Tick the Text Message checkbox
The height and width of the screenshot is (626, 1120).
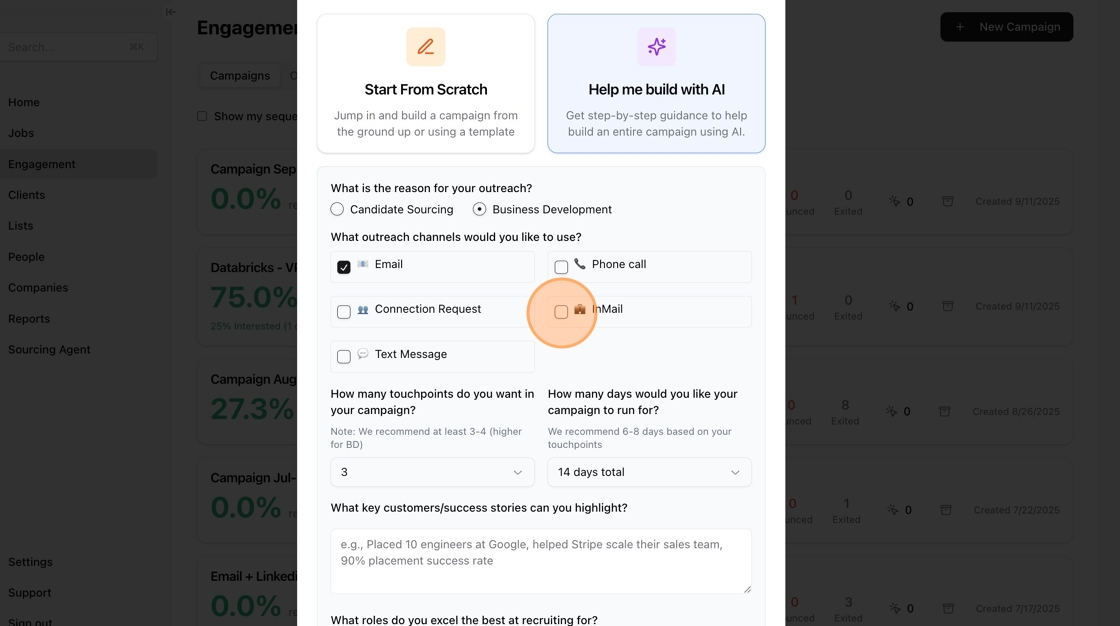[x=344, y=357]
